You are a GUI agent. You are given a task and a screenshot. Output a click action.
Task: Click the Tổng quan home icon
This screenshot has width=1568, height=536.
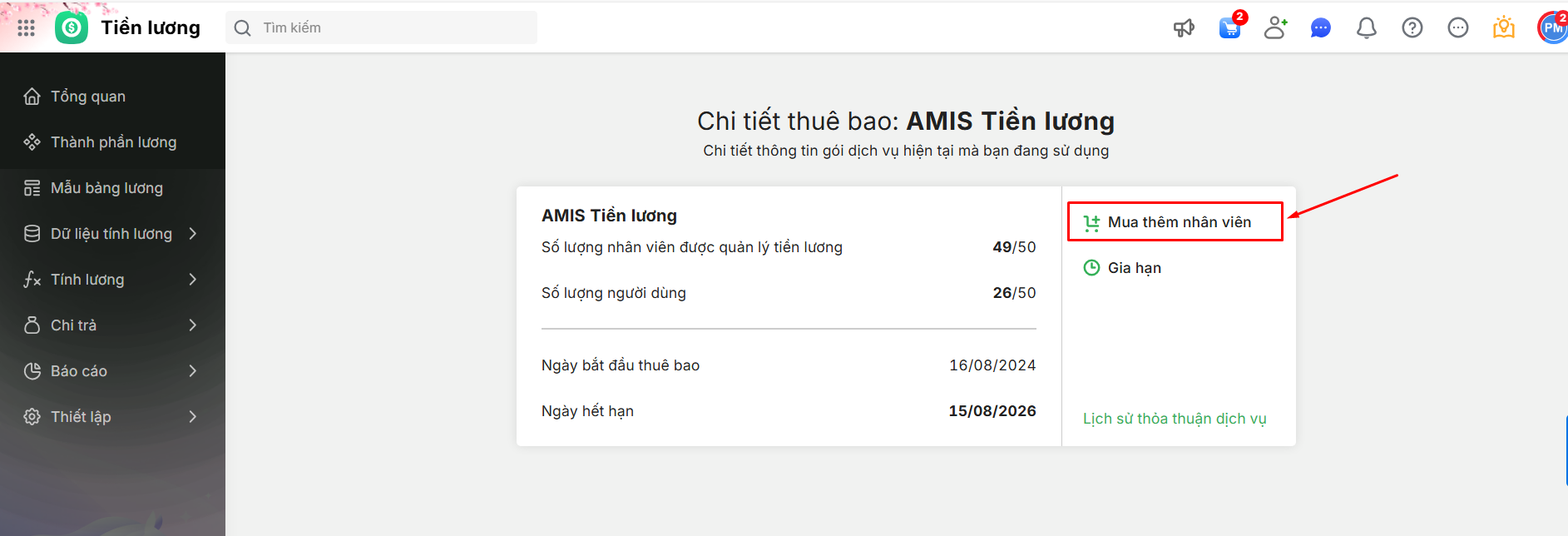tap(32, 97)
